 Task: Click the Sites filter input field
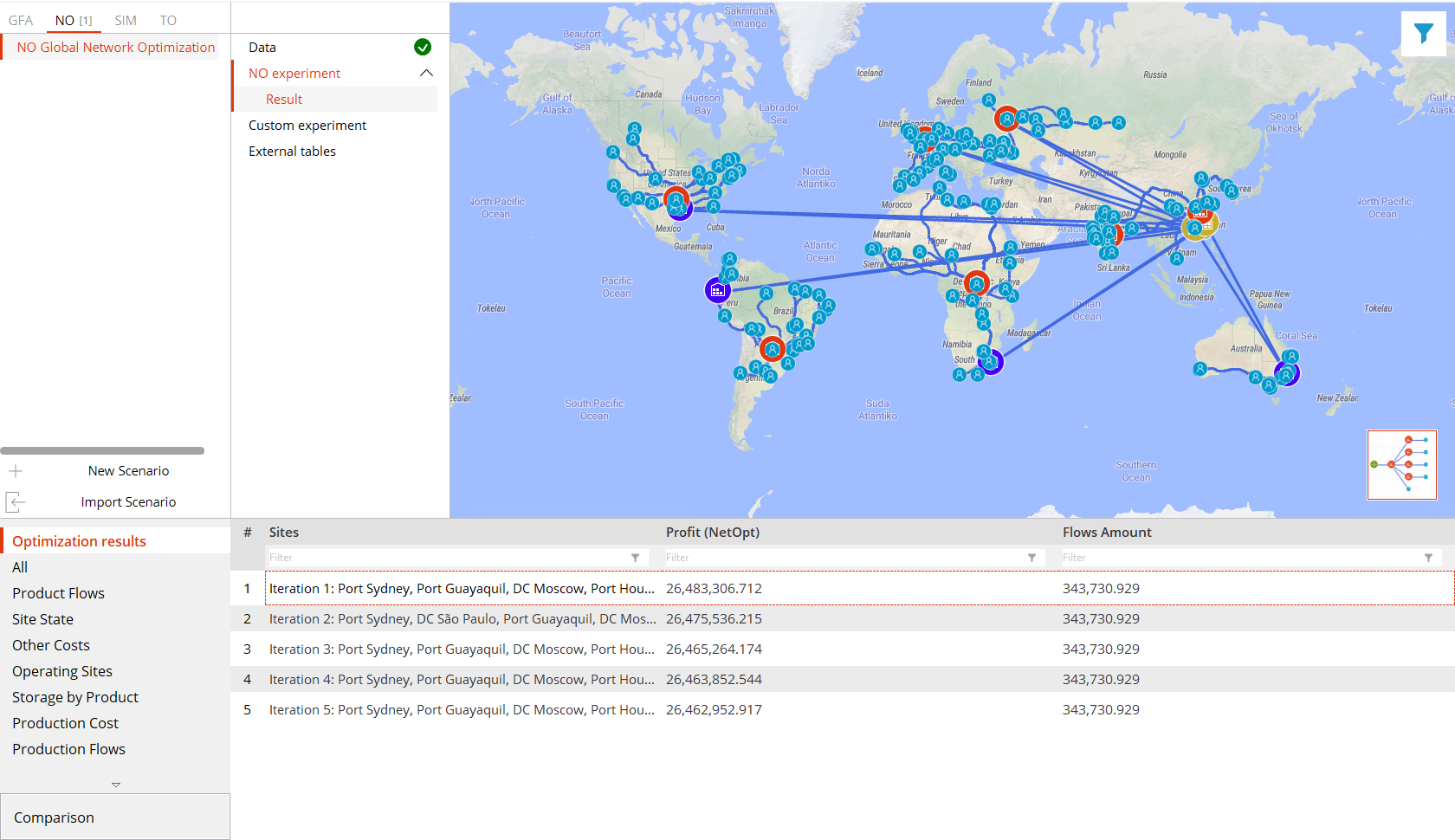[446, 558]
